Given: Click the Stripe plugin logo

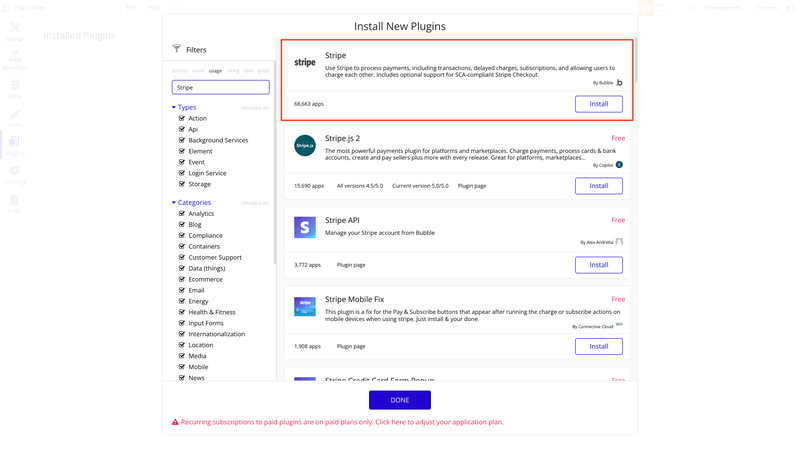Looking at the screenshot, I should (305, 62).
